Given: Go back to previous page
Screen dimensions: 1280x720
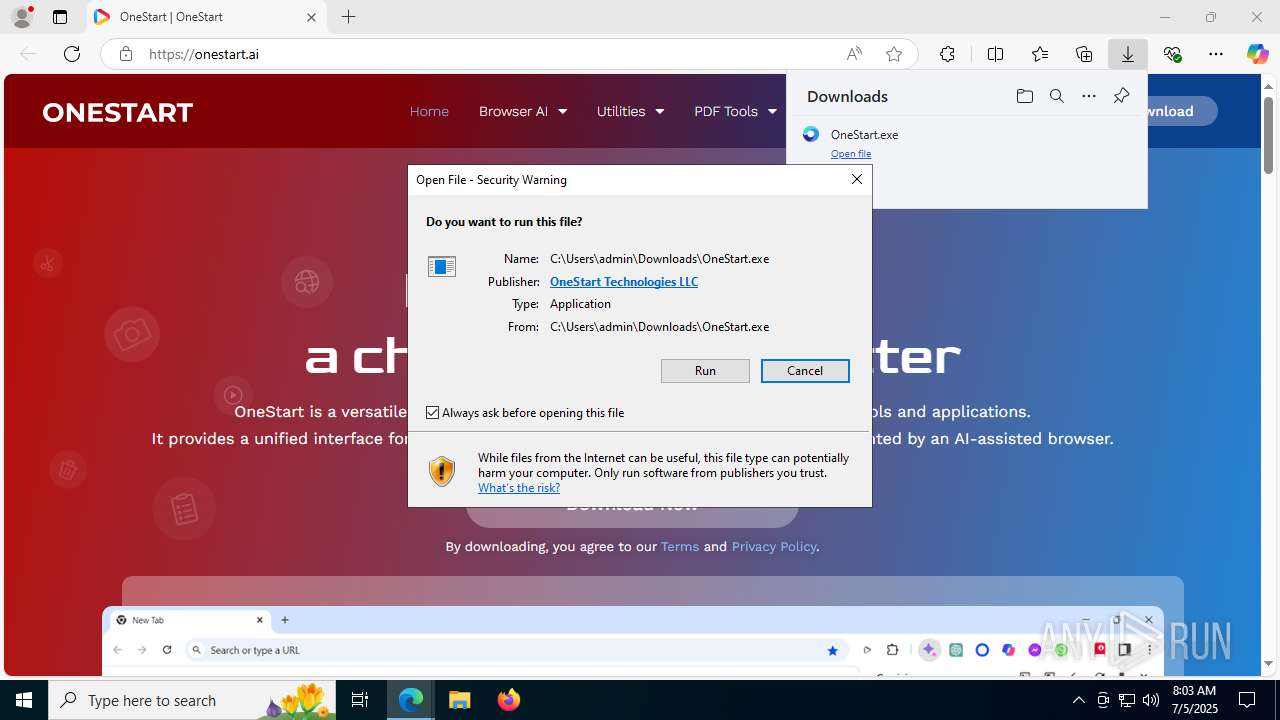Looking at the screenshot, I should coord(28,54).
